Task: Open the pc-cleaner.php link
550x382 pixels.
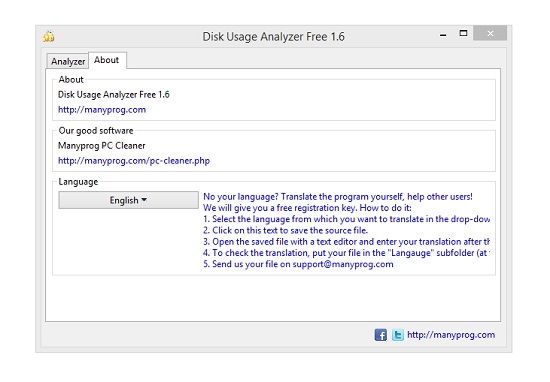Action: point(134,161)
